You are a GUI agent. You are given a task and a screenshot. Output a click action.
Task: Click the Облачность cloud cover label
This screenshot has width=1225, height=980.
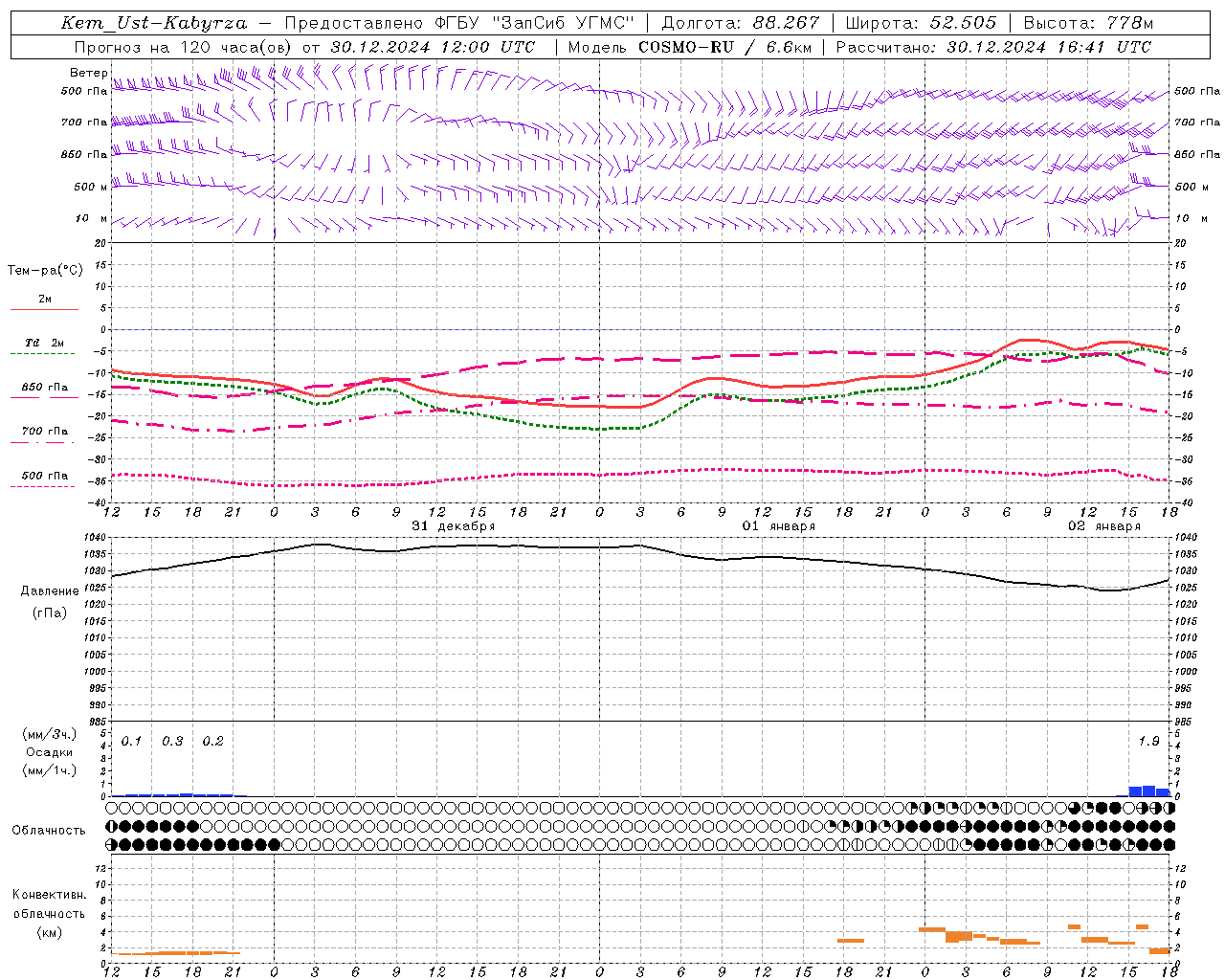pos(49,830)
